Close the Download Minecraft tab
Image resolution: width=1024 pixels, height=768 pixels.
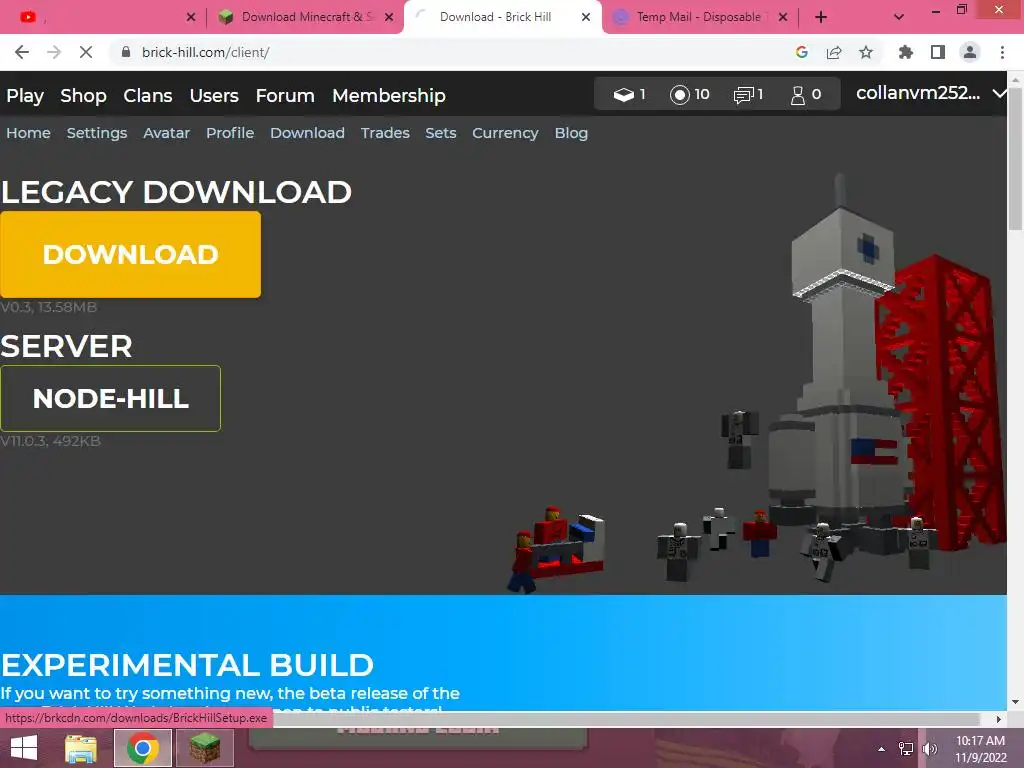[x=389, y=17]
